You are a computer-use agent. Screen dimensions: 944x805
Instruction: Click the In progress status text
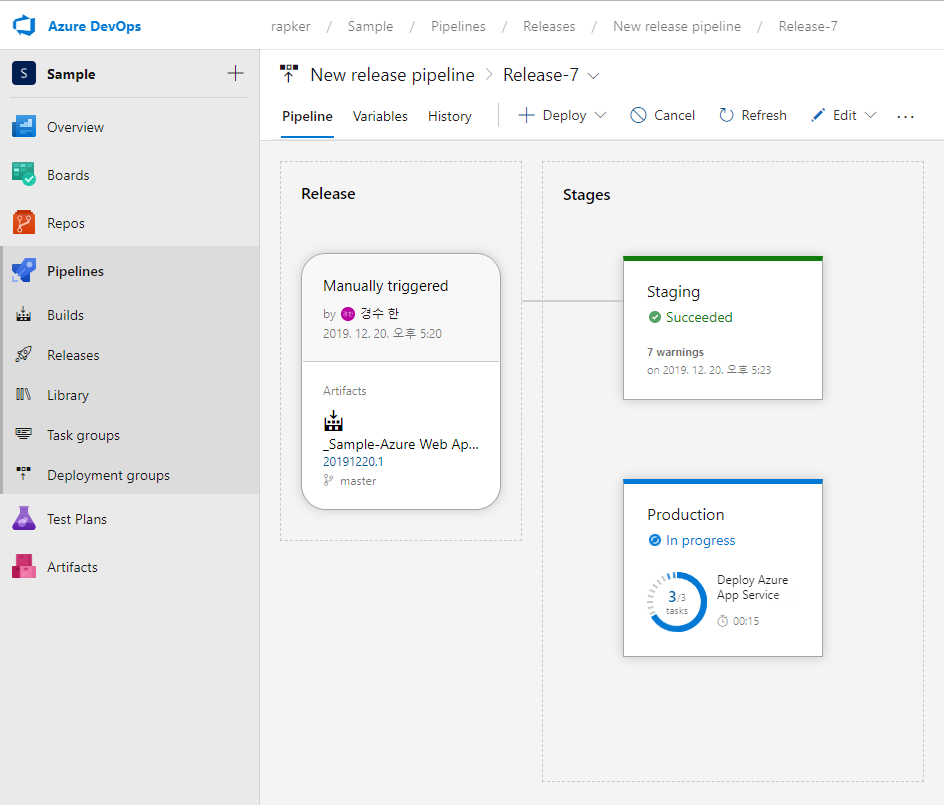700,540
